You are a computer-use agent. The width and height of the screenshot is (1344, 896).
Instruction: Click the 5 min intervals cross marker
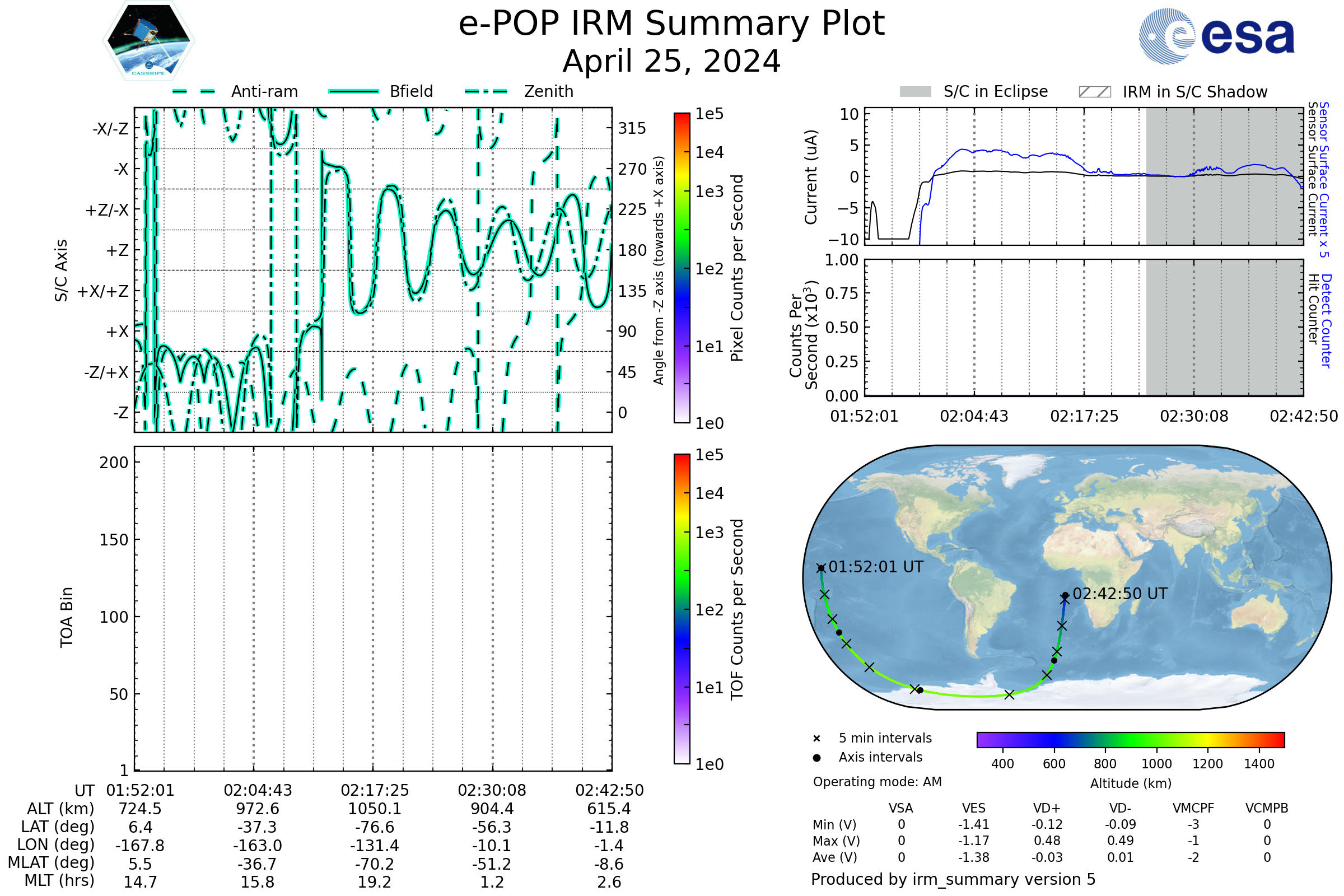click(x=816, y=739)
